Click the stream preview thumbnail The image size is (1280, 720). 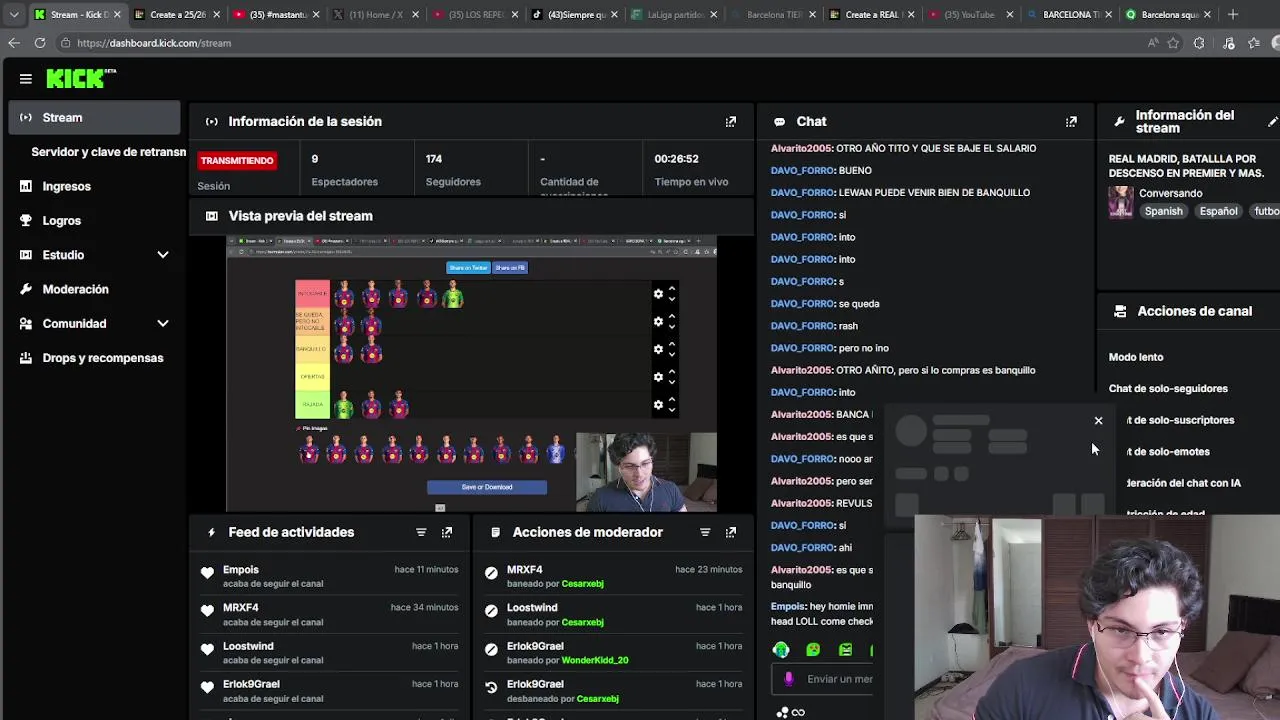coord(471,374)
